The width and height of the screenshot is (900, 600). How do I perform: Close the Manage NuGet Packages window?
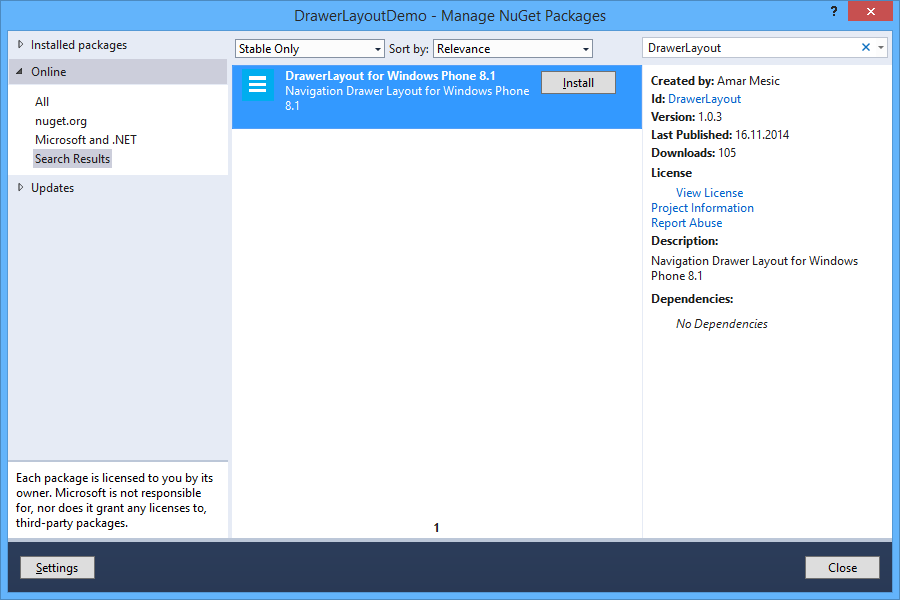(x=870, y=11)
